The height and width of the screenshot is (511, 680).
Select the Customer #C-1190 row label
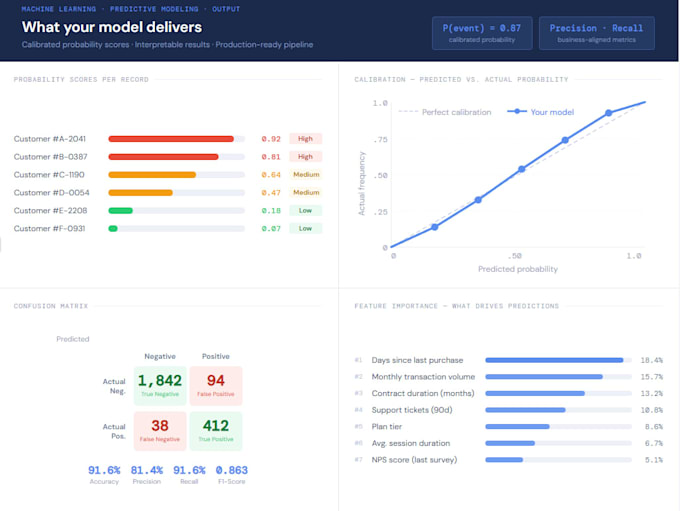tap(49, 175)
